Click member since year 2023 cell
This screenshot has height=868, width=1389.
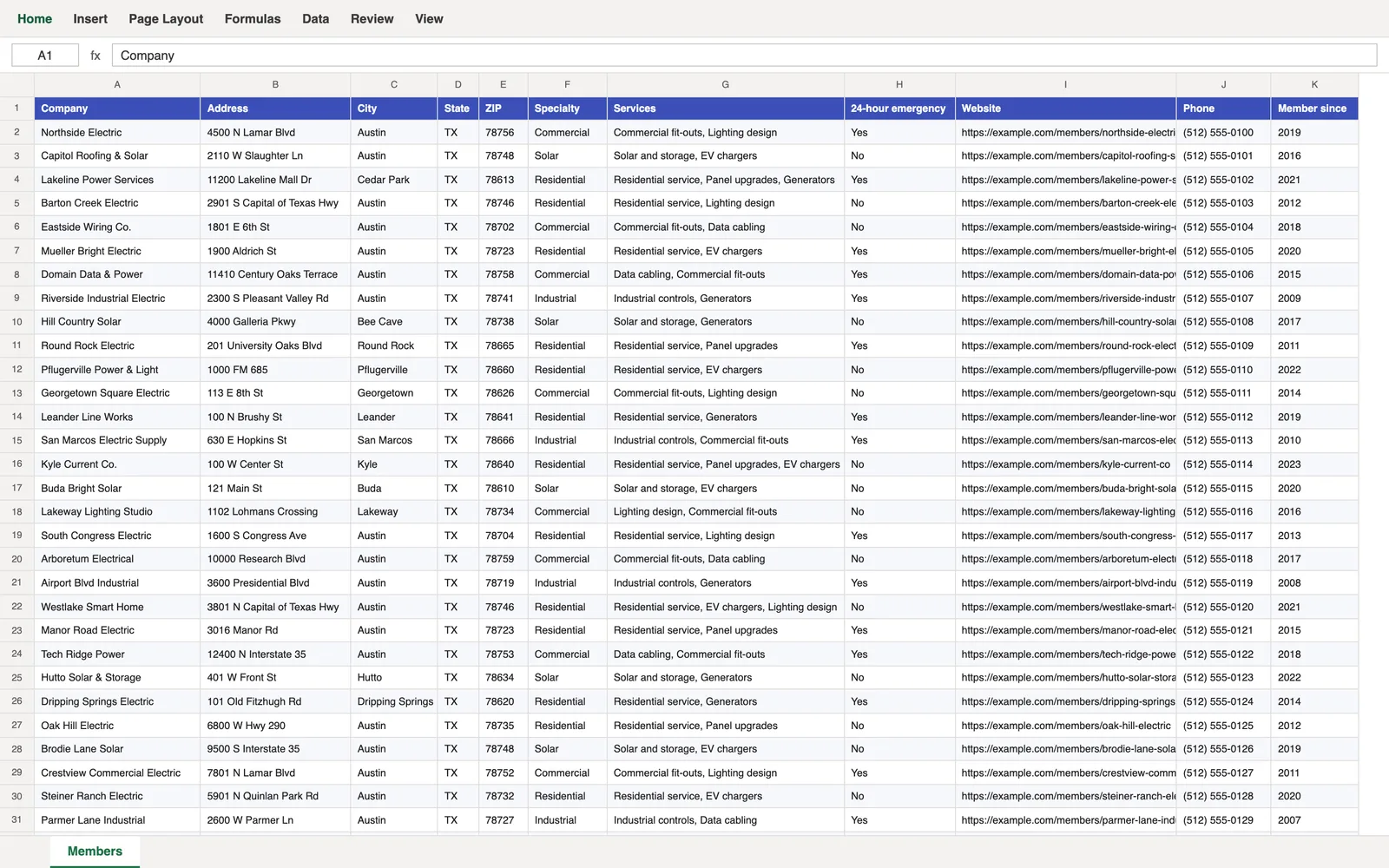(1314, 464)
